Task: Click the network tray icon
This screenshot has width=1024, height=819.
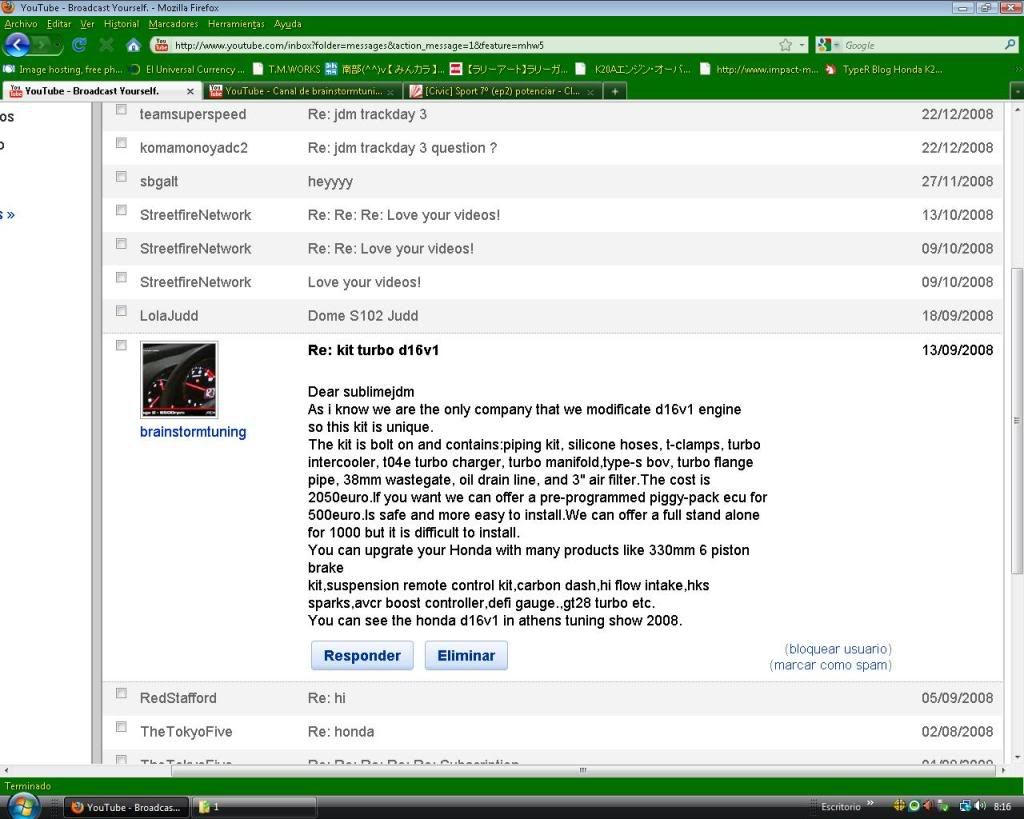Action: coord(965,806)
